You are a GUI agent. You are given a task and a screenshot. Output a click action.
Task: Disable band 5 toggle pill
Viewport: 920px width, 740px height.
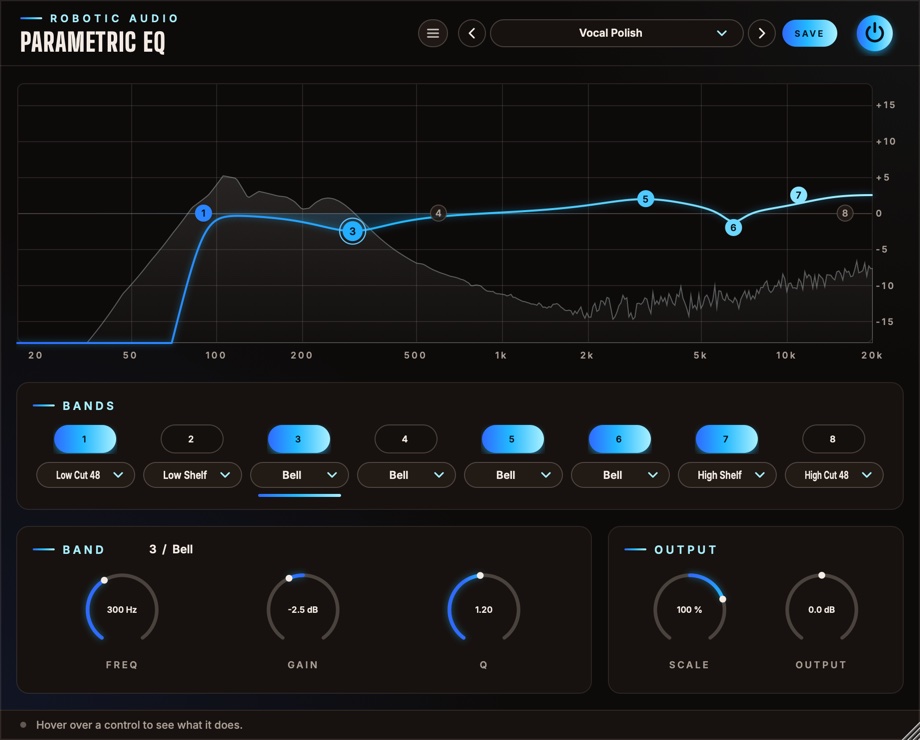tap(512, 439)
